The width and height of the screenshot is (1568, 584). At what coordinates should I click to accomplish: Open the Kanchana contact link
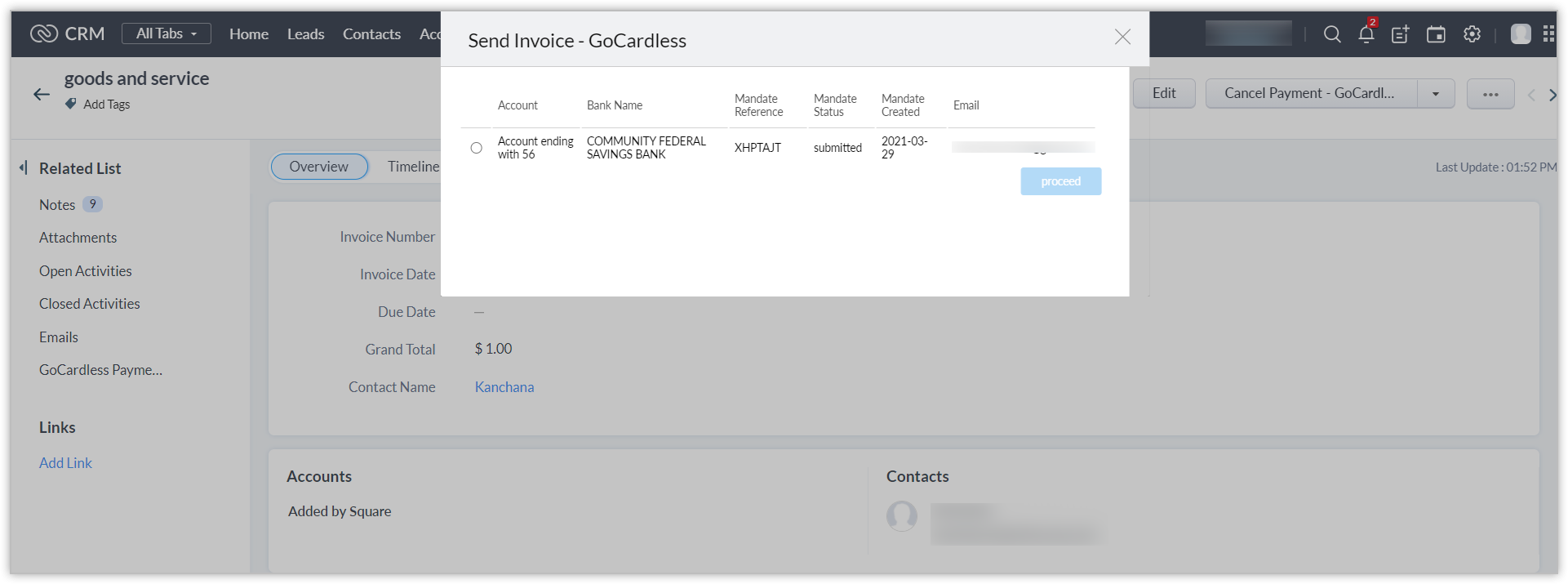click(504, 387)
